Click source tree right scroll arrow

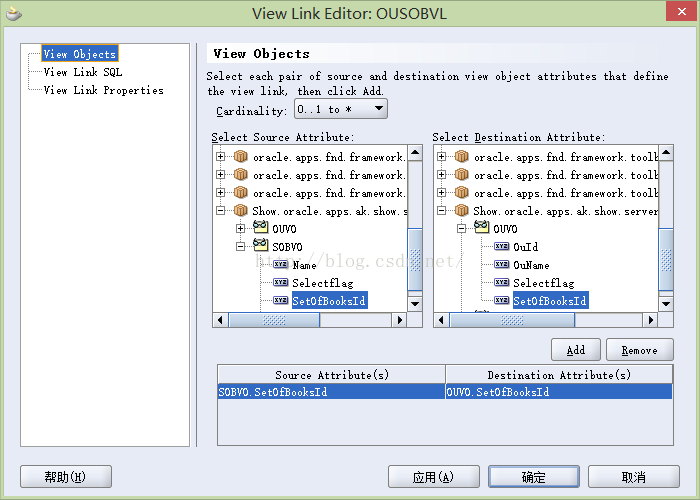point(400,320)
